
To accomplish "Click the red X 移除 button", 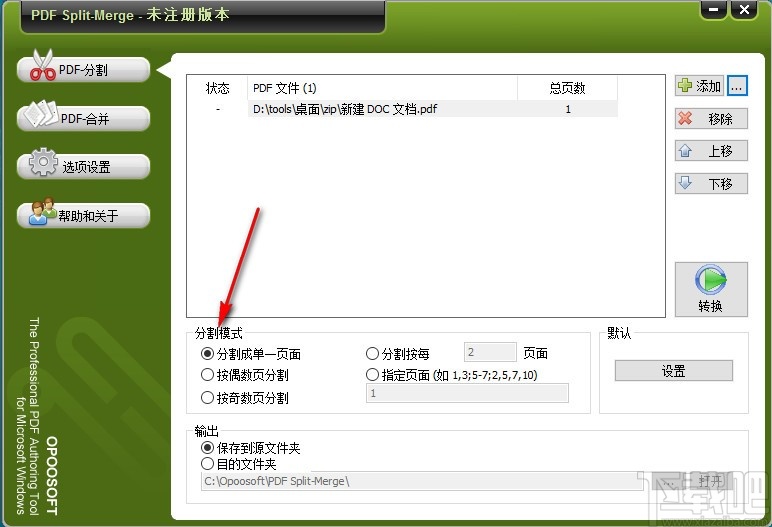I will pyautogui.click(x=711, y=119).
